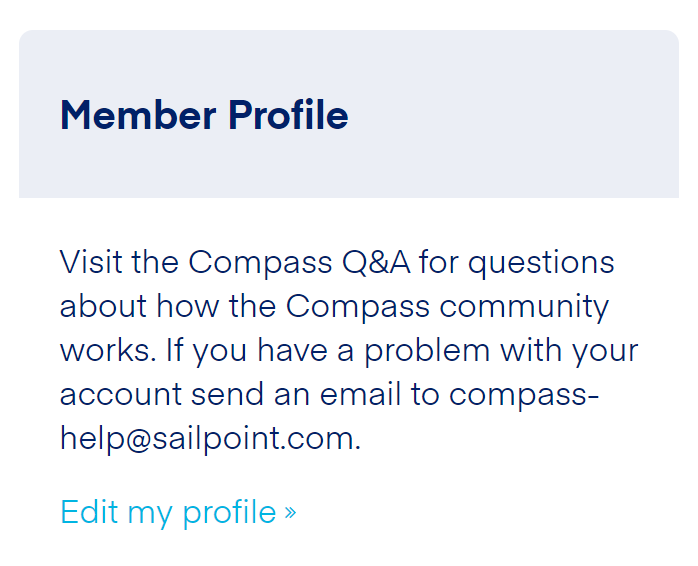The height and width of the screenshot is (566, 698).
Task: Click the word account in the paragraph
Action: click(120, 394)
